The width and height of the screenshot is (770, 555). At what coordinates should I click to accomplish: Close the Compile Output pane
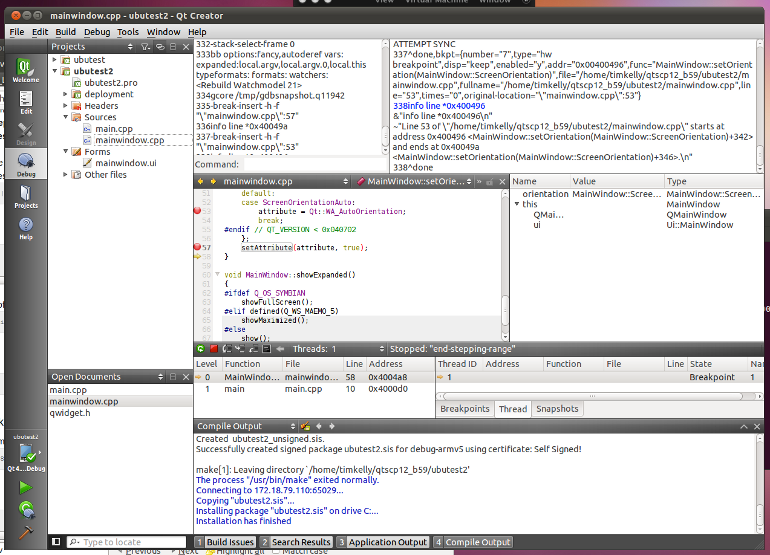(x=757, y=426)
